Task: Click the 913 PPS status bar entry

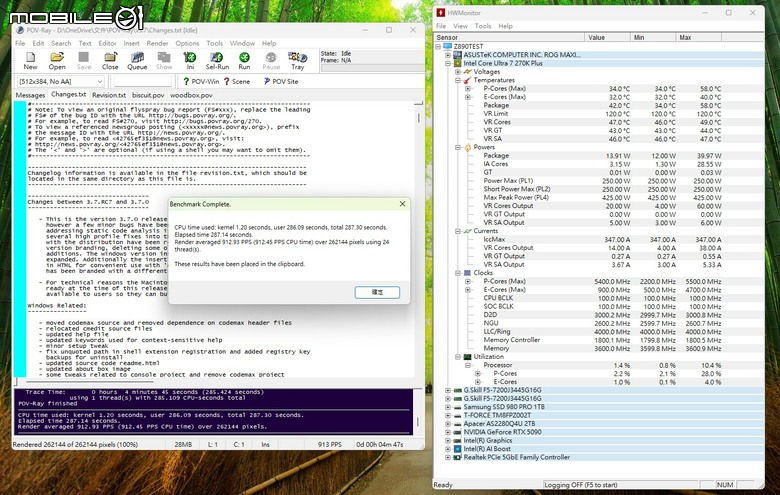Action: pyautogui.click(x=329, y=444)
